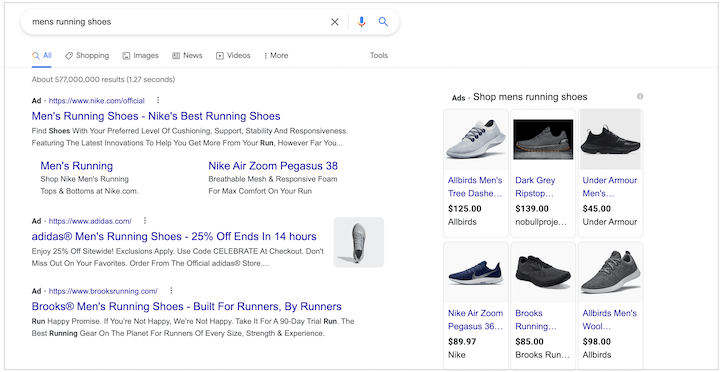The width and height of the screenshot is (720, 372).
Task: Click the adidas shoe ad image
Action: pos(359,242)
